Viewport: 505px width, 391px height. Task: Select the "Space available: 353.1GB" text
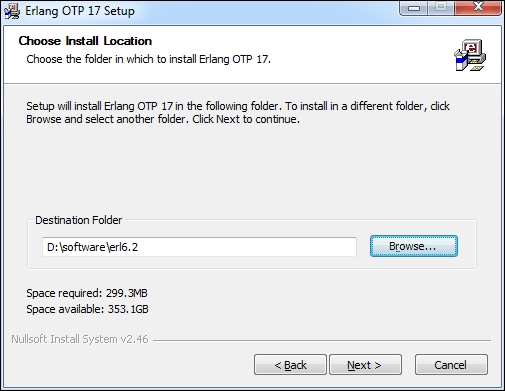tap(87, 309)
